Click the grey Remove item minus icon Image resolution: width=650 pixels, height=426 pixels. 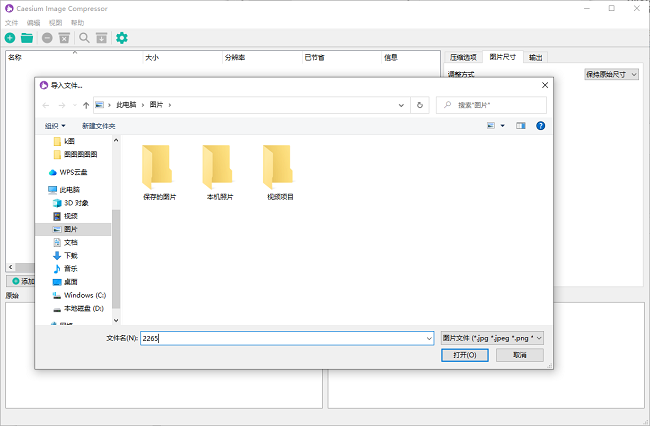pos(47,38)
